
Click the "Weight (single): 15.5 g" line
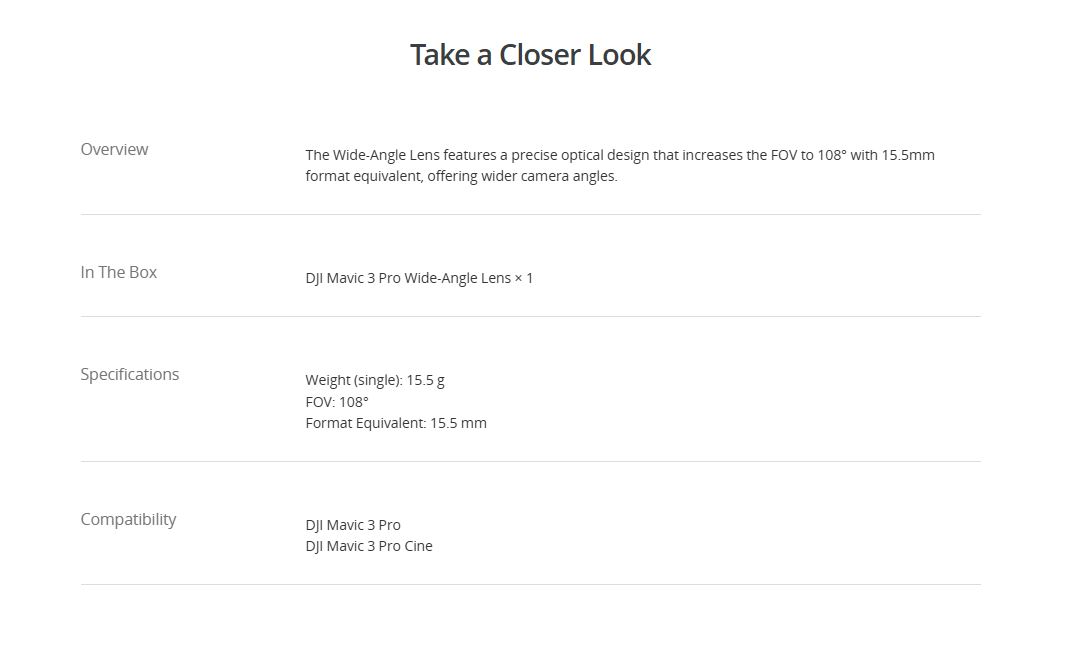[x=375, y=380]
